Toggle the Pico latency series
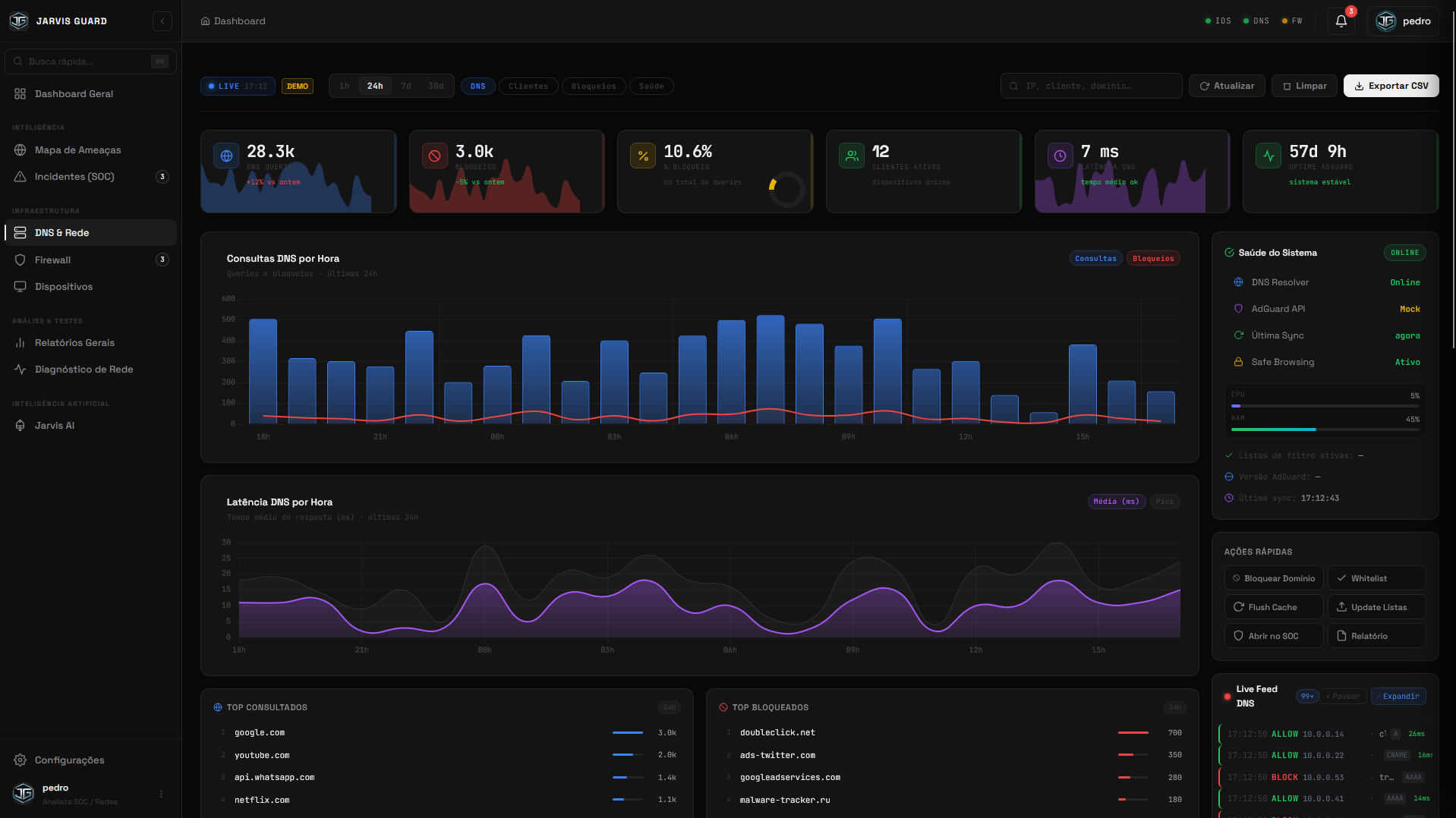 (x=1164, y=502)
